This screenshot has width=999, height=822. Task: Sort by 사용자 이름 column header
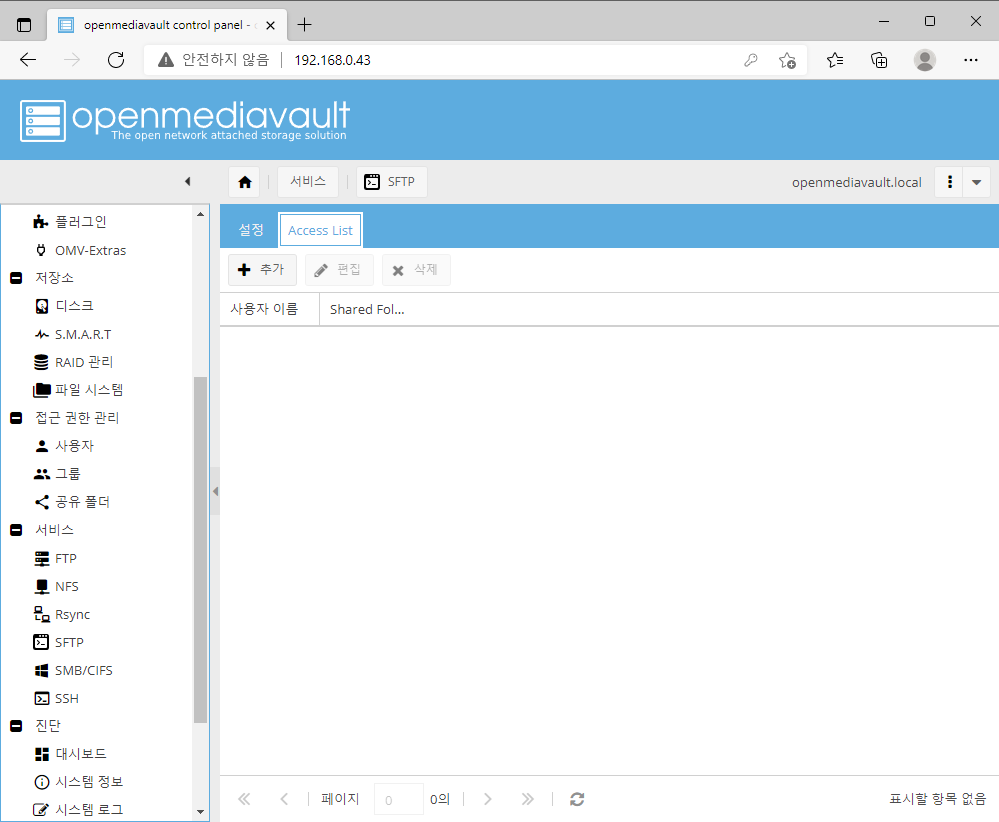pos(270,309)
